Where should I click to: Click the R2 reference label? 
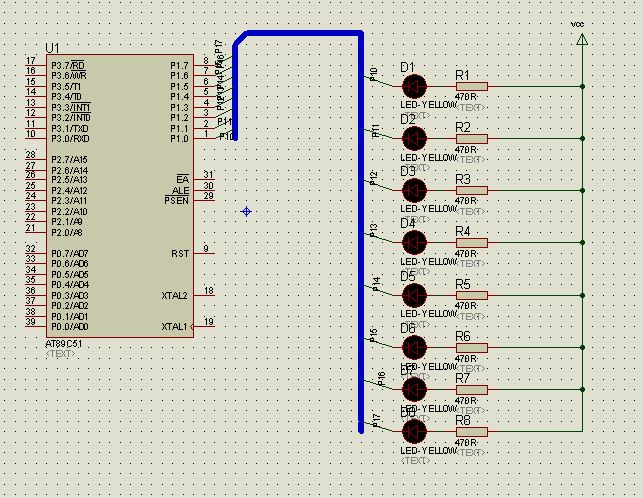tap(463, 128)
